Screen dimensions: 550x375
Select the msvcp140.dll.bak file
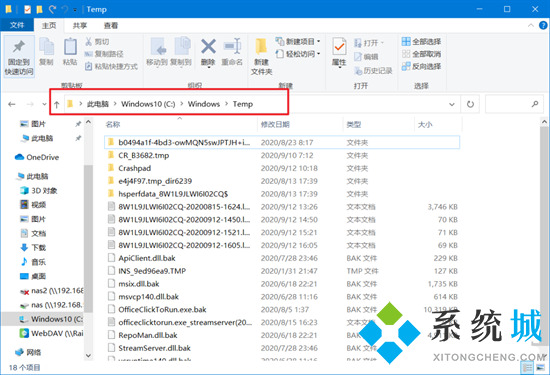tap(148, 297)
